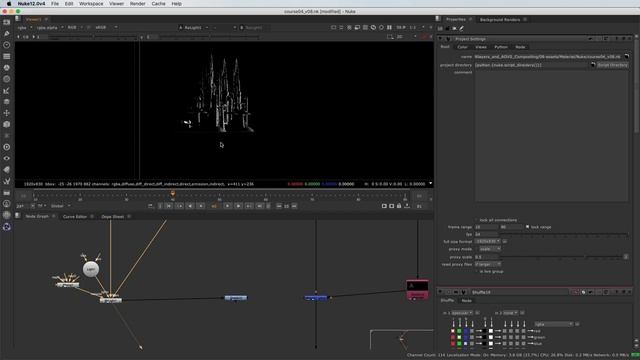Open the Time nodes clock icon
The height and width of the screenshot is (360, 640).
point(7,45)
